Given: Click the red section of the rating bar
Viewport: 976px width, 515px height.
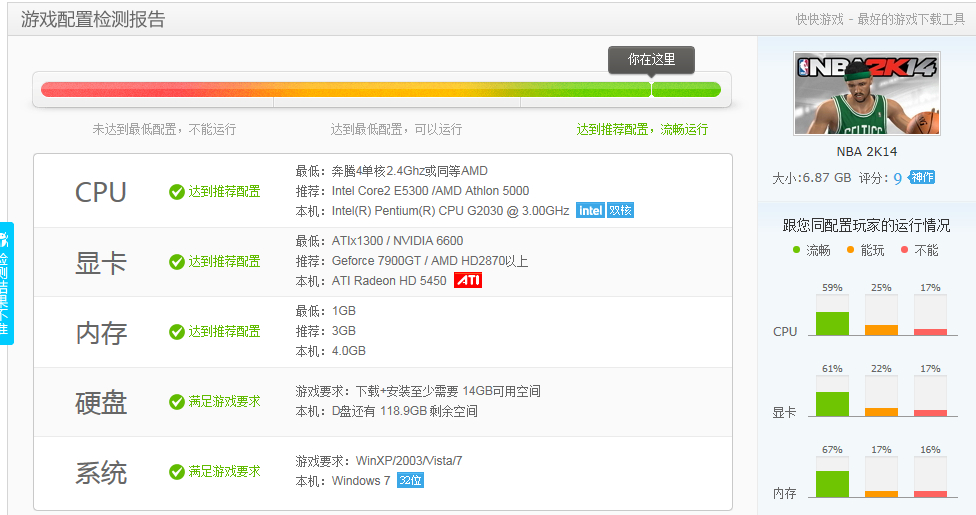Looking at the screenshot, I should pos(156,90).
